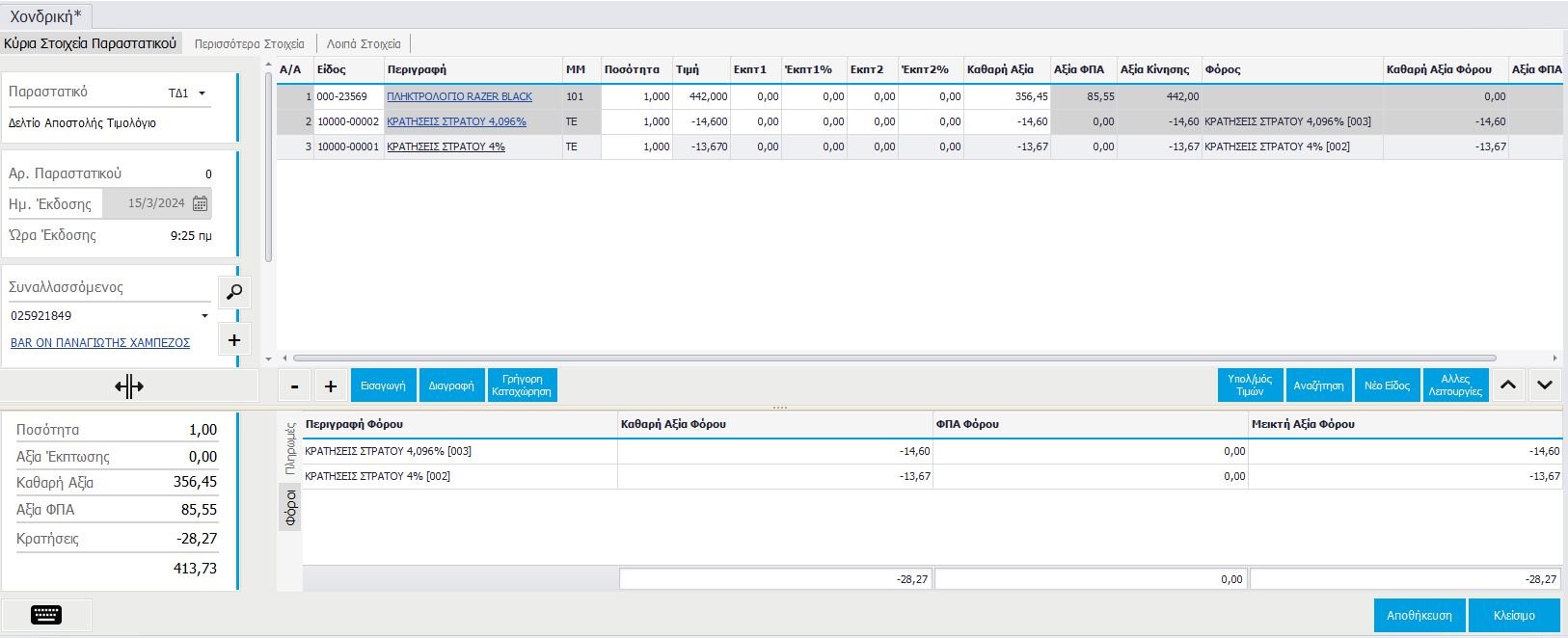This screenshot has width=1568, height=638.
Task: Click the BAR ON ΠΑΝΑΓΙΩΤΗΣ ΧΑΜΠΕΖΟΣ link
Action: (100, 342)
